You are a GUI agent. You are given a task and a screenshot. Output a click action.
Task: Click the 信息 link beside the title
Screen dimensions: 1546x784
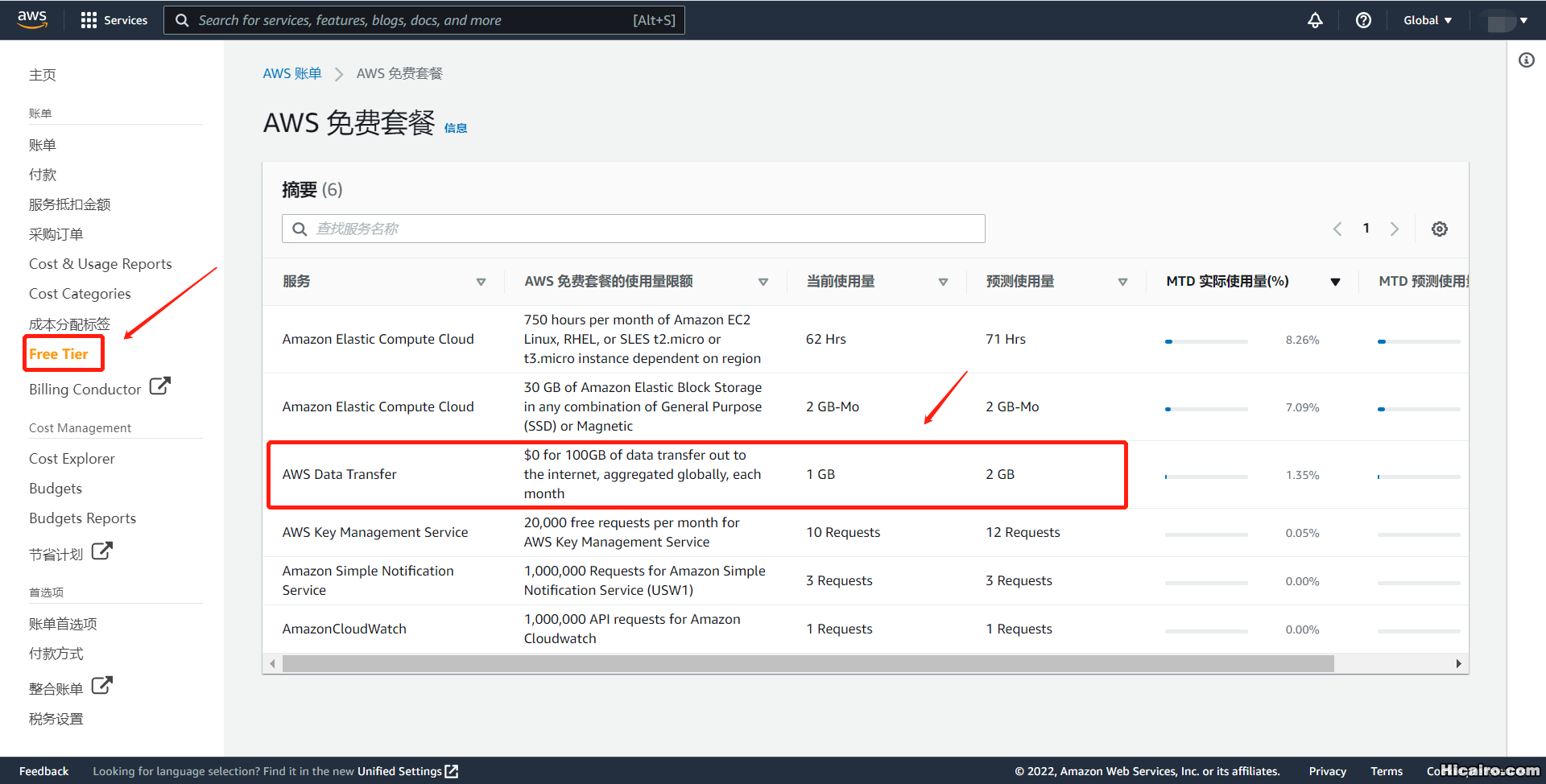[456, 128]
